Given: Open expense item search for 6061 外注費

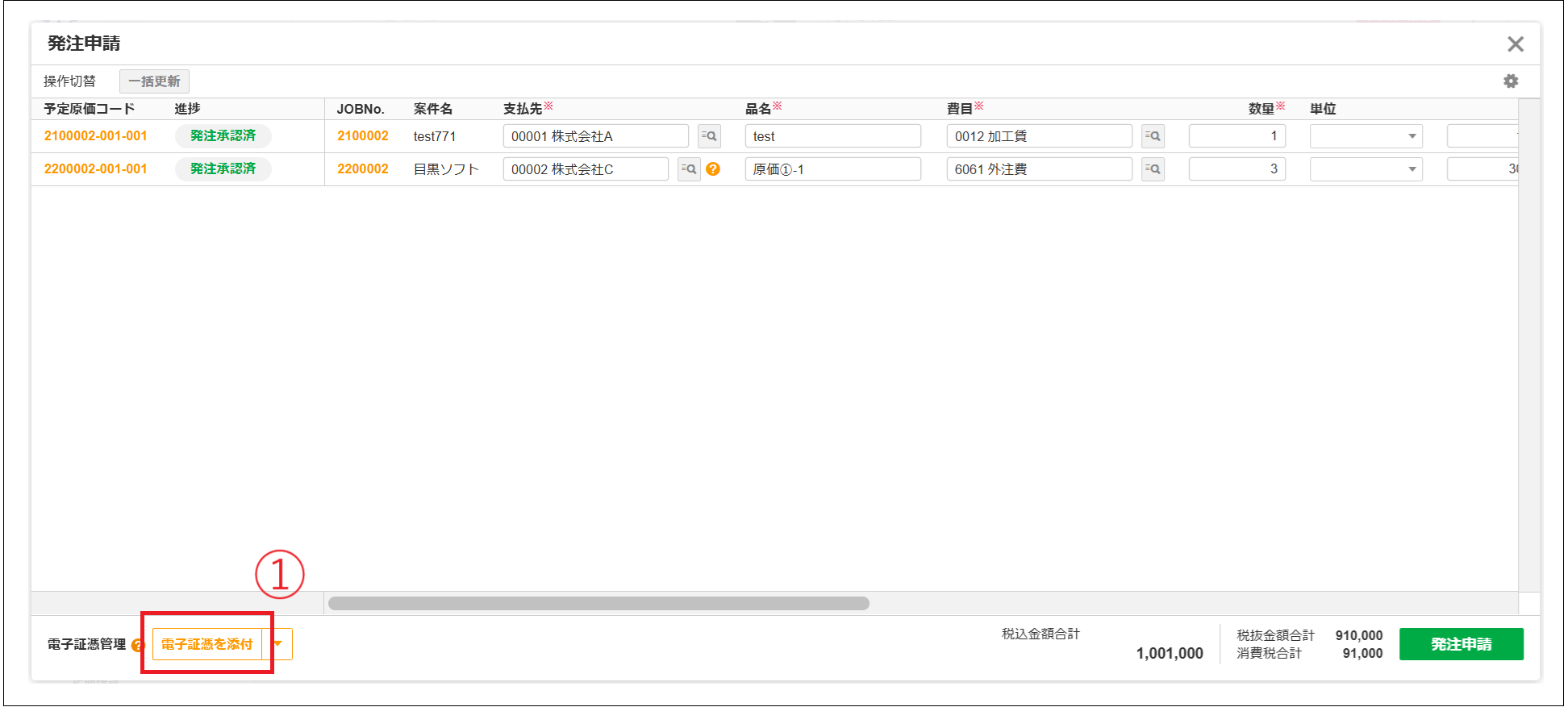Looking at the screenshot, I should pos(1153,169).
